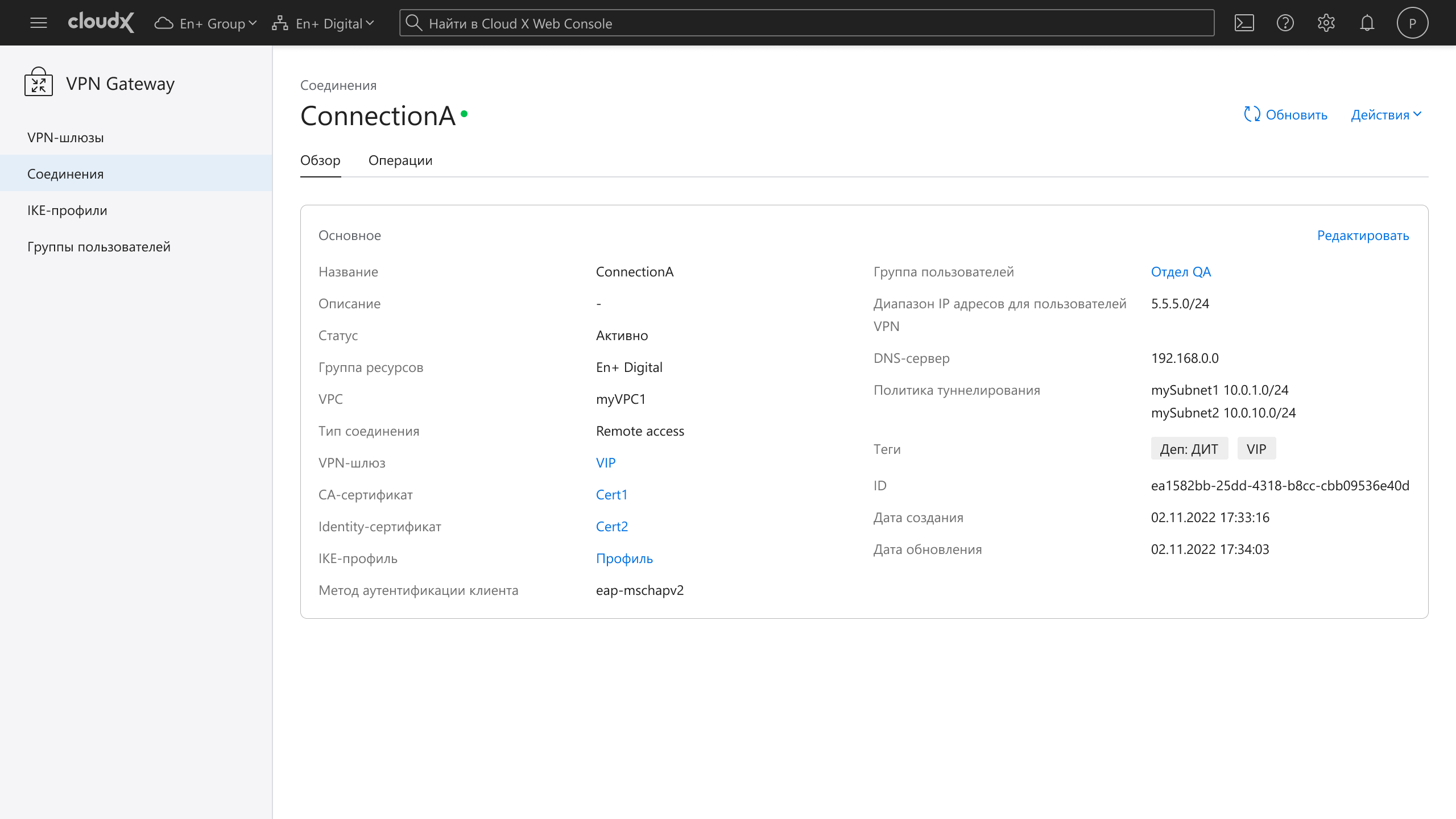Open the user profile avatar P
This screenshot has height=819, width=1456.
1412,23
